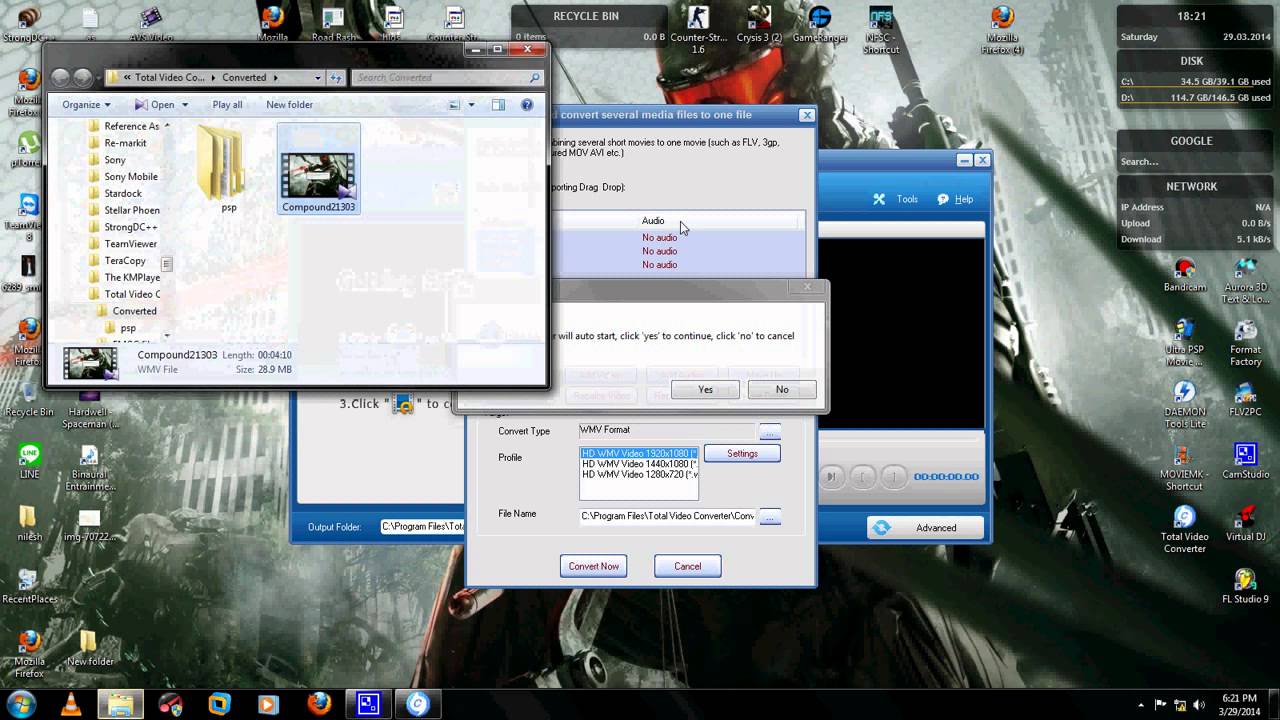Open Virtual DJ desktop icon
Viewport: 1280px width, 720px height.
[x=1245, y=524]
